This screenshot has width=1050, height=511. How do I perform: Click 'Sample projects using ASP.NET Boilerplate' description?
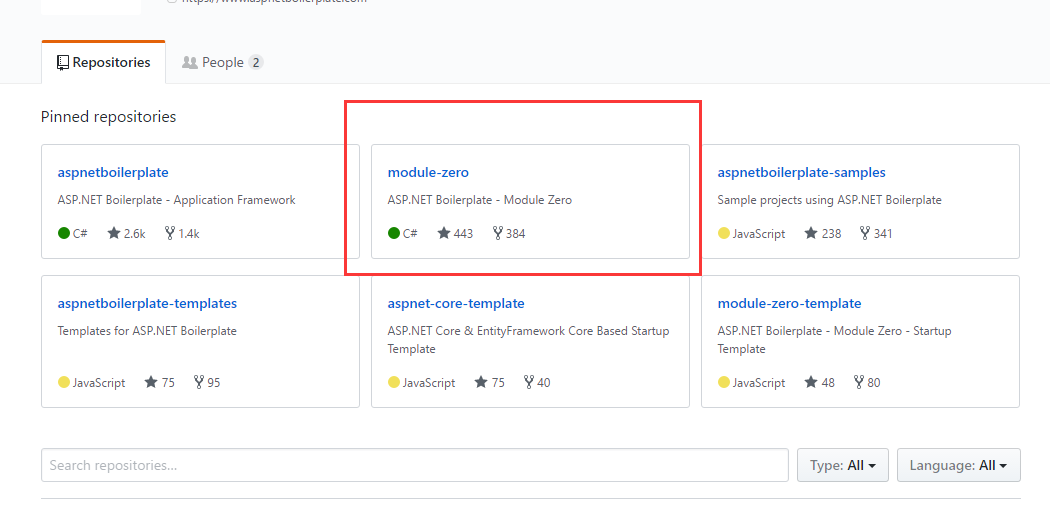(x=830, y=200)
